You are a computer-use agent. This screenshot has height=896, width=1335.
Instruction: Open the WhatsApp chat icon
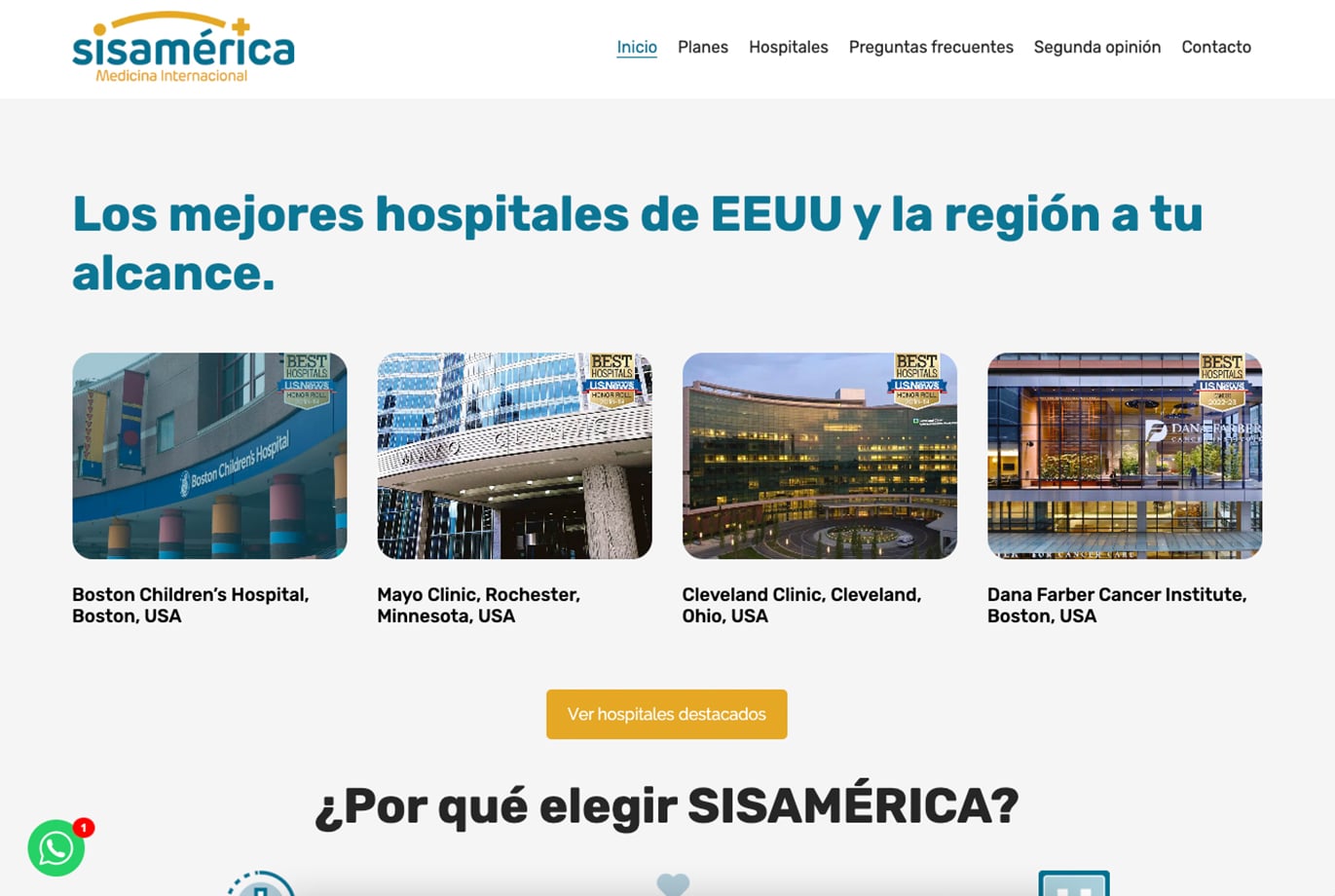56,848
